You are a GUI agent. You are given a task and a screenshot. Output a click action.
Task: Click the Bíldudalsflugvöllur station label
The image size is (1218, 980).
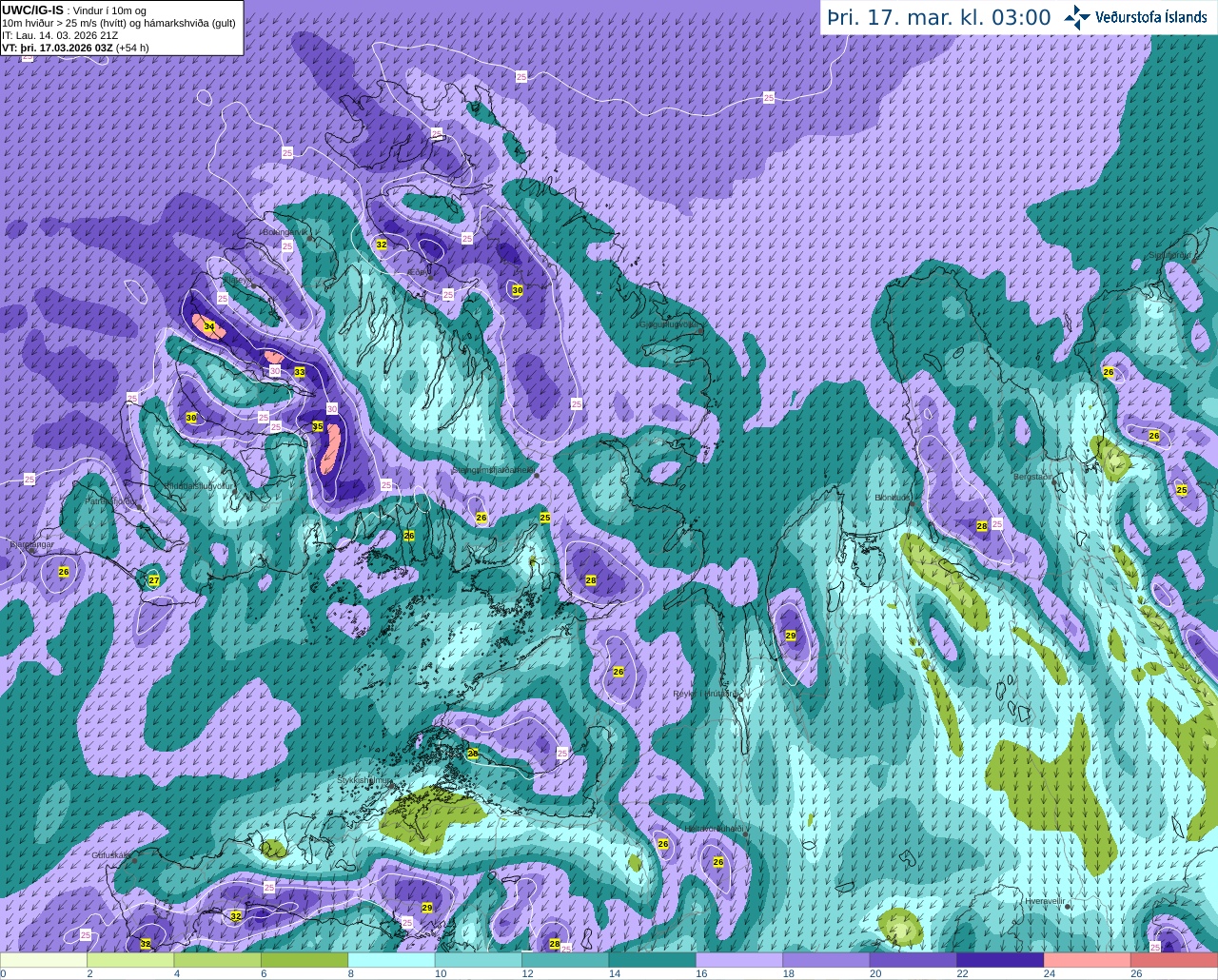(199, 485)
